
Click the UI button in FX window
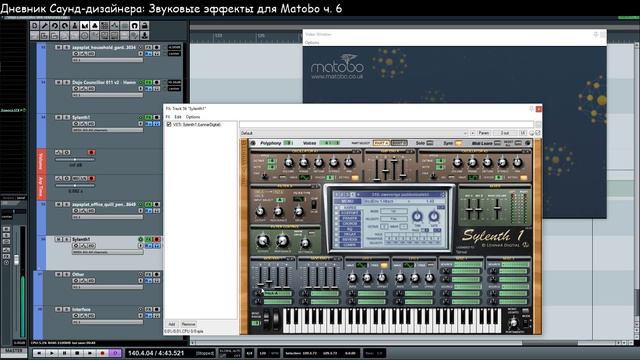(523, 133)
